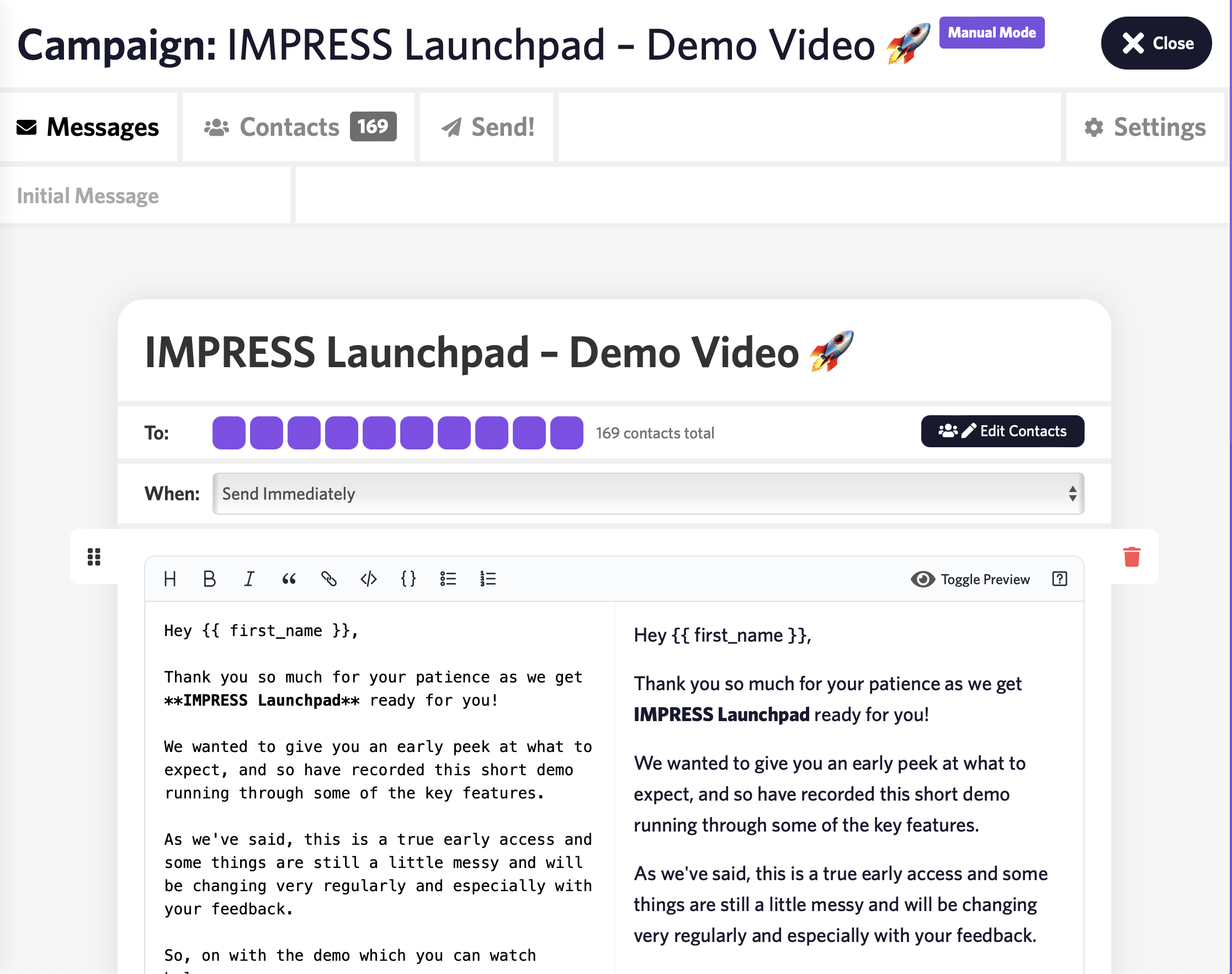Screen dimensions: 1232x974
Task: Open the Send Immediately dropdown
Action: tap(647, 493)
